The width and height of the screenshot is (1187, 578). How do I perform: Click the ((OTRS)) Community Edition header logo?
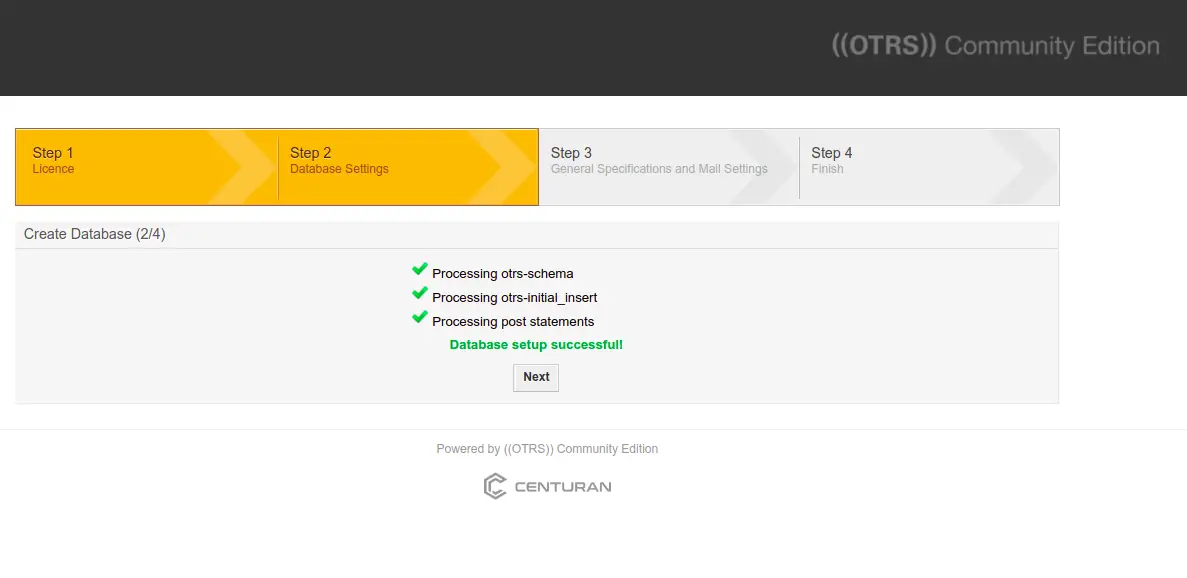(995, 45)
